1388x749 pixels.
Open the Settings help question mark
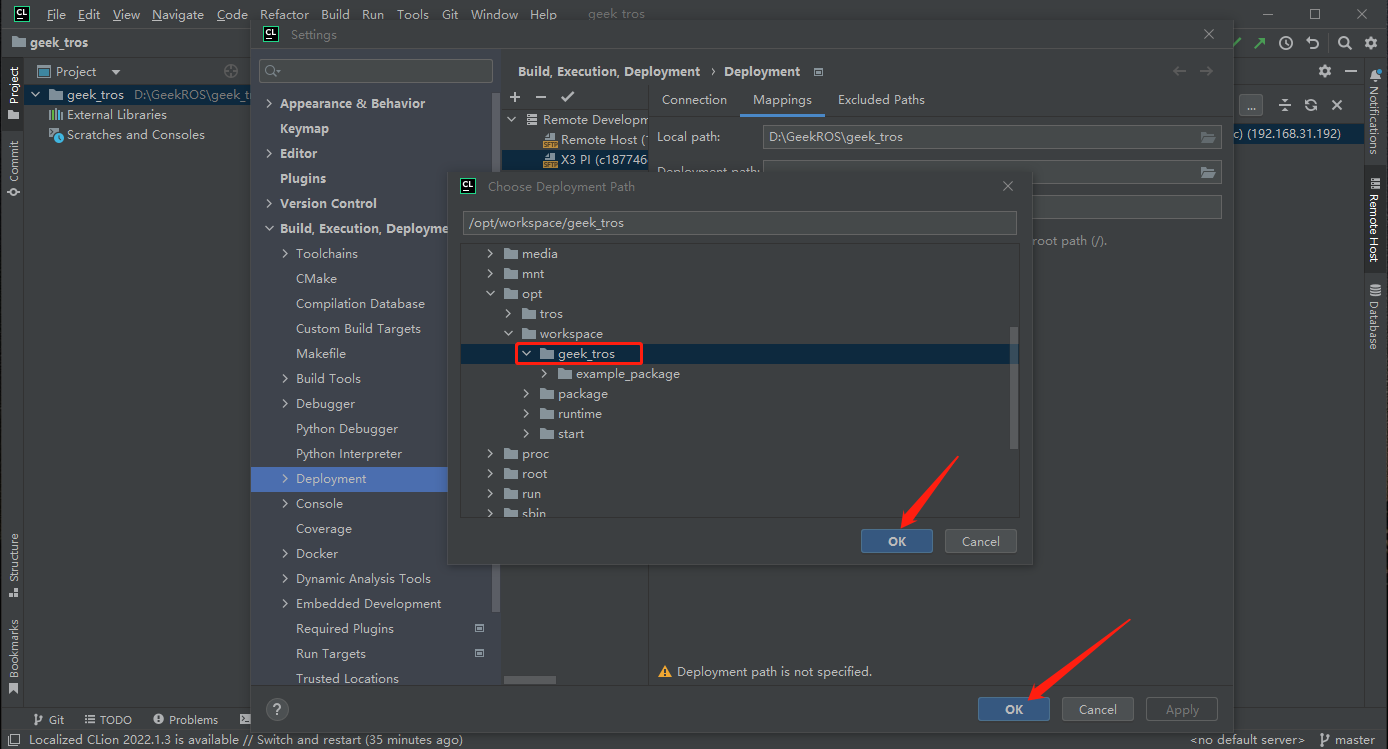click(278, 709)
